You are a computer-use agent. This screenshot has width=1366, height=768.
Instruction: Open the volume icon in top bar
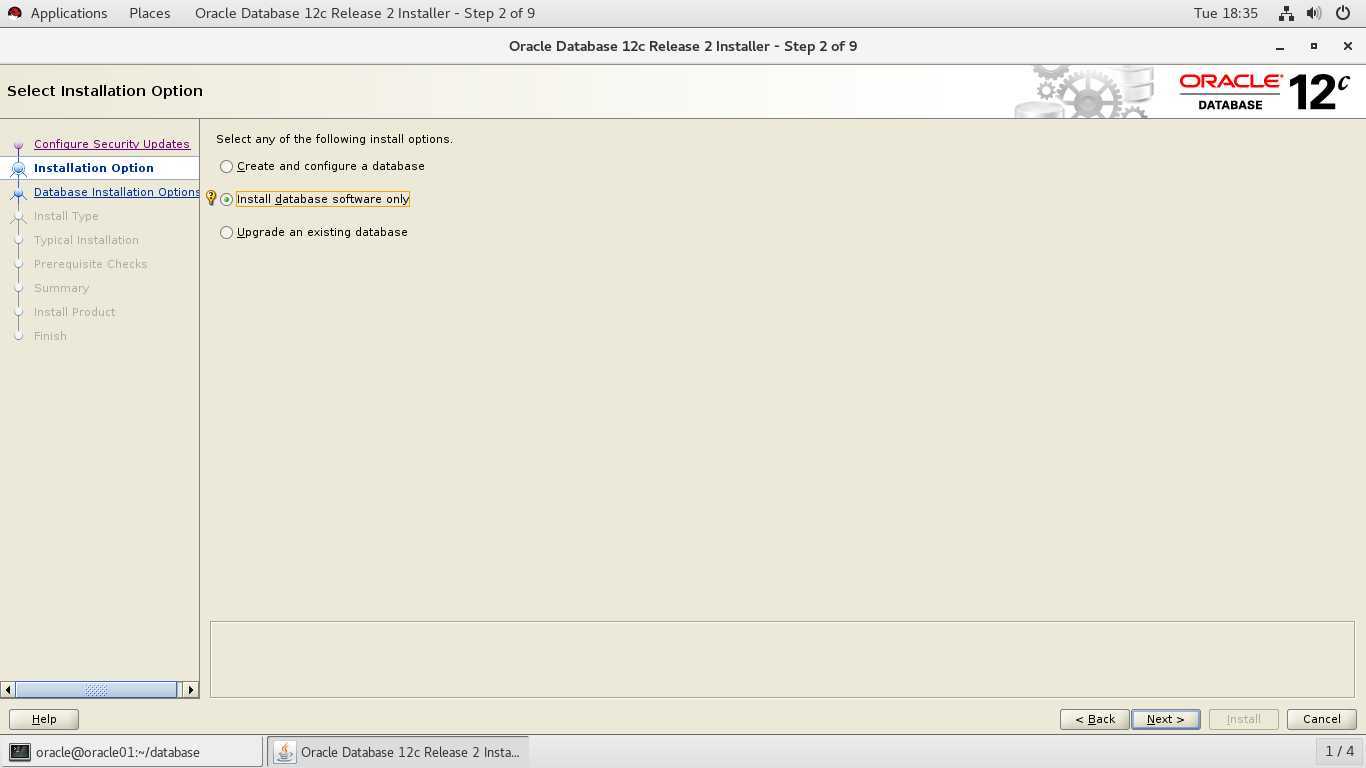[1314, 13]
